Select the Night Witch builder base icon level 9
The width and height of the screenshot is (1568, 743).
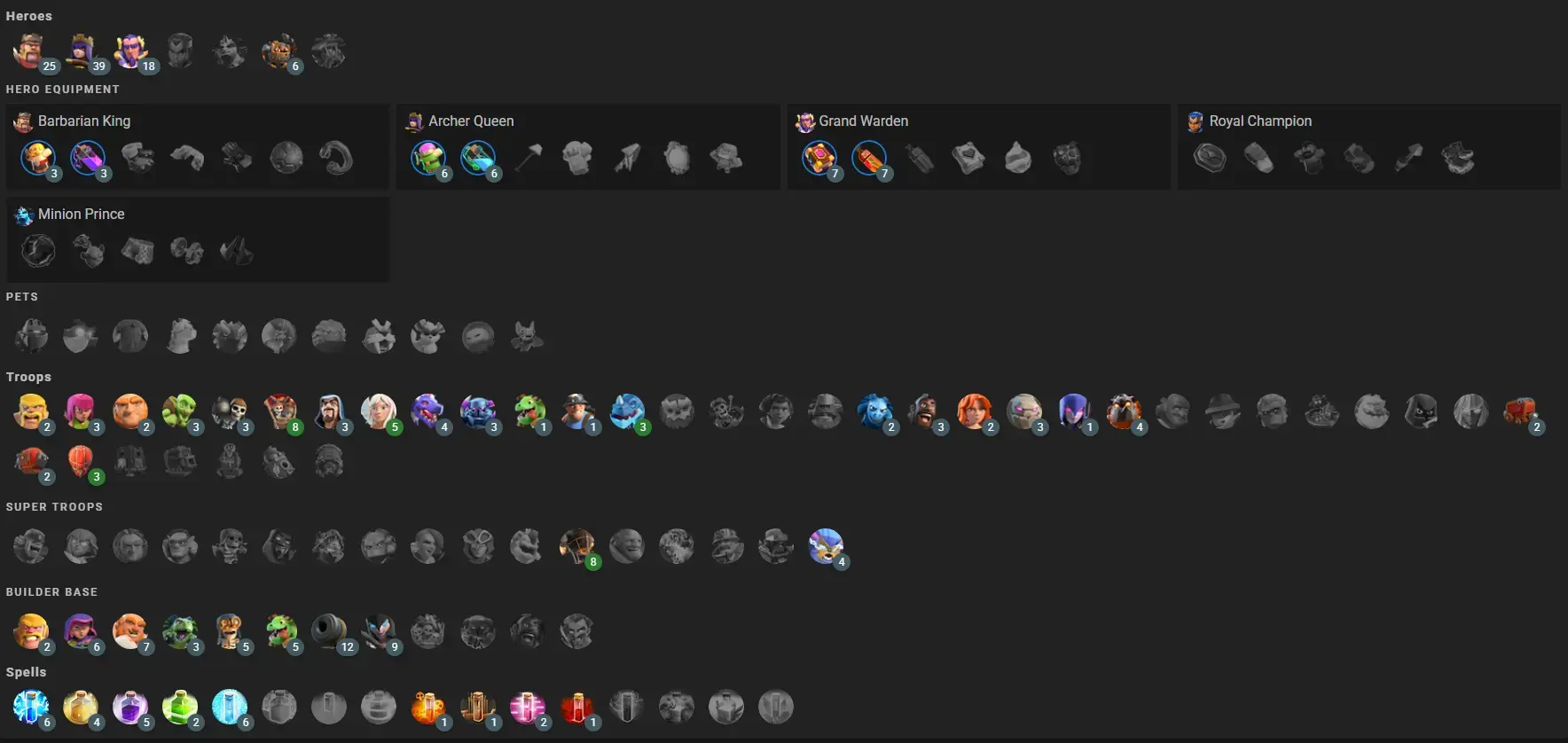pos(379,631)
